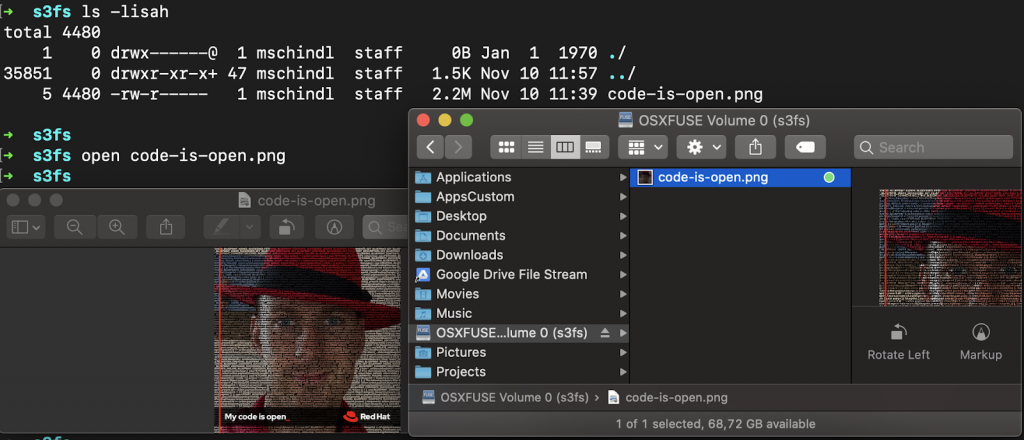Viewport: 1024px width, 440px height.
Task: Show the Preview markup toolbar
Action: 335,227
